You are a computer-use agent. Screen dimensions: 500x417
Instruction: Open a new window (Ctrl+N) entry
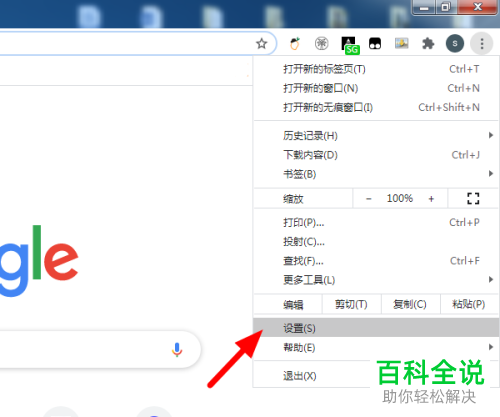376,88
